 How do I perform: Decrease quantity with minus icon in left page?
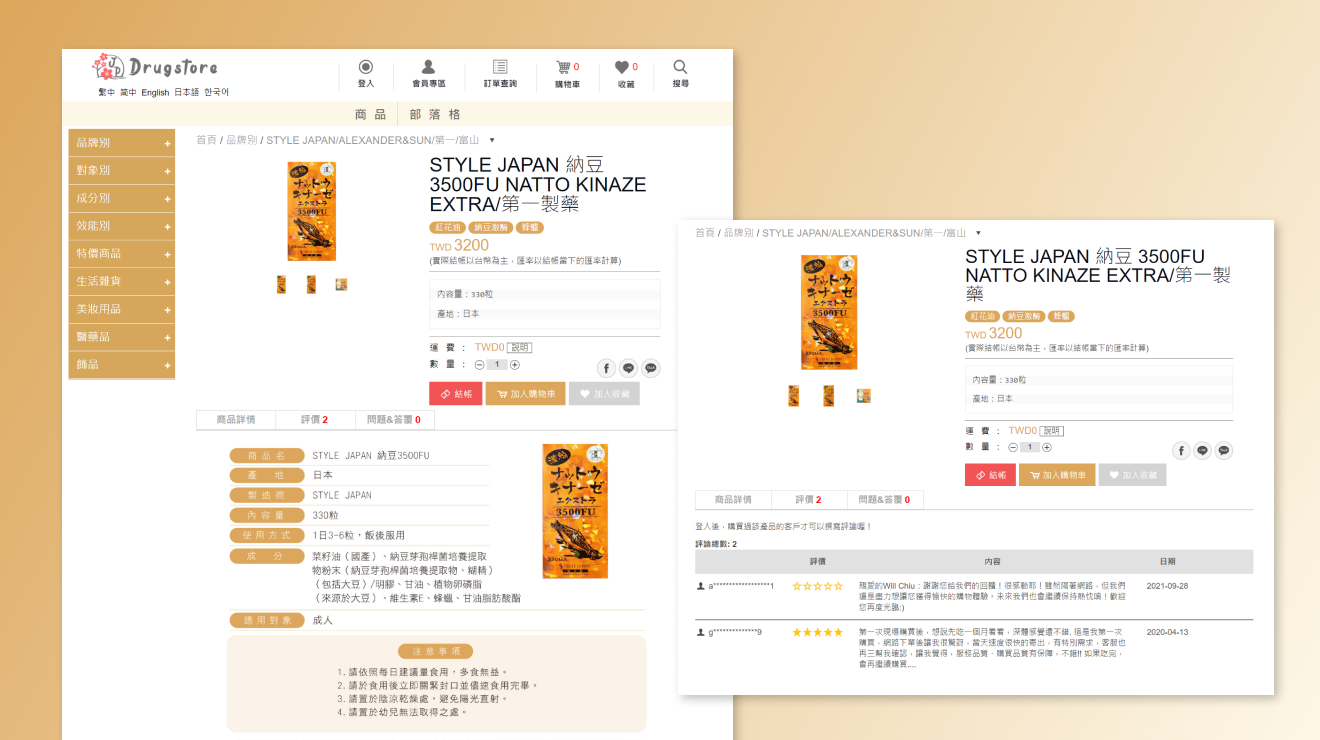point(479,365)
